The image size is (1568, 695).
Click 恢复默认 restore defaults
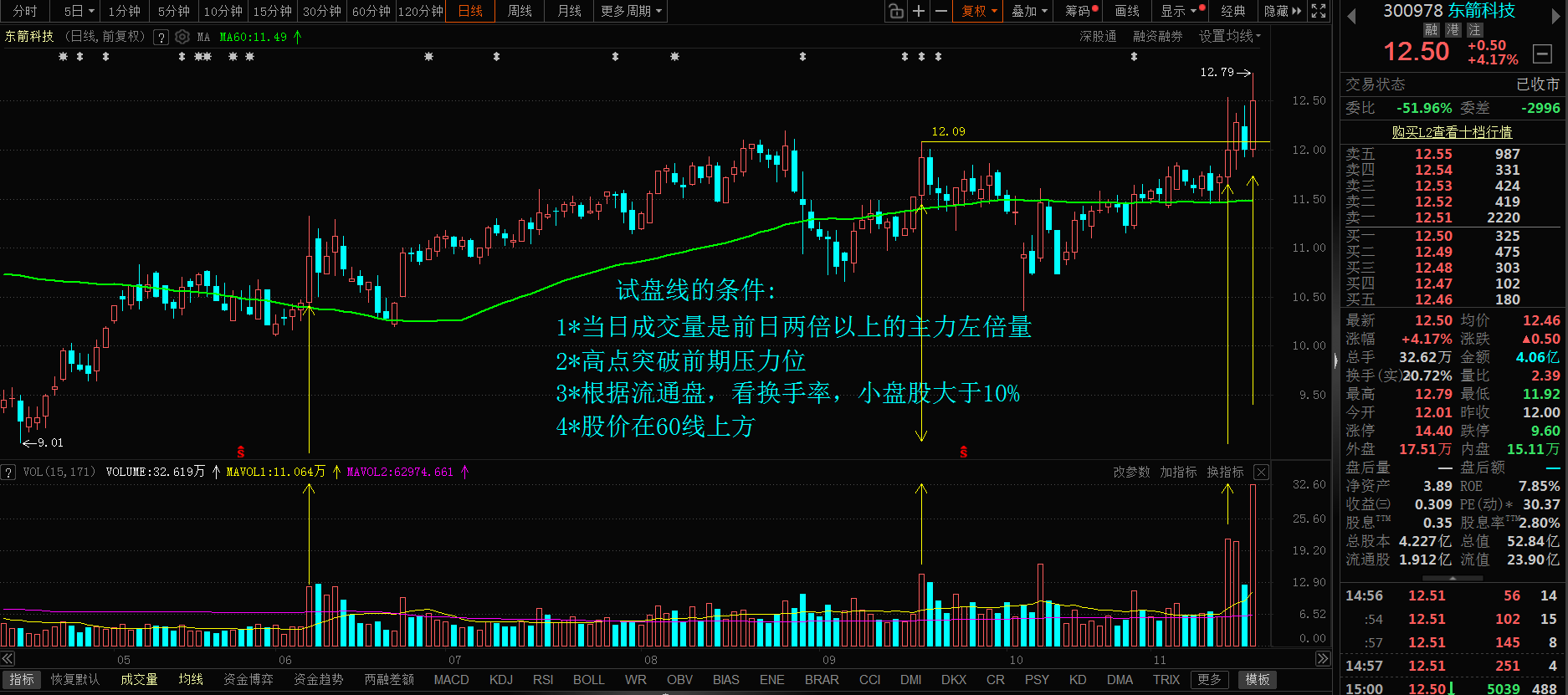click(x=75, y=679)
